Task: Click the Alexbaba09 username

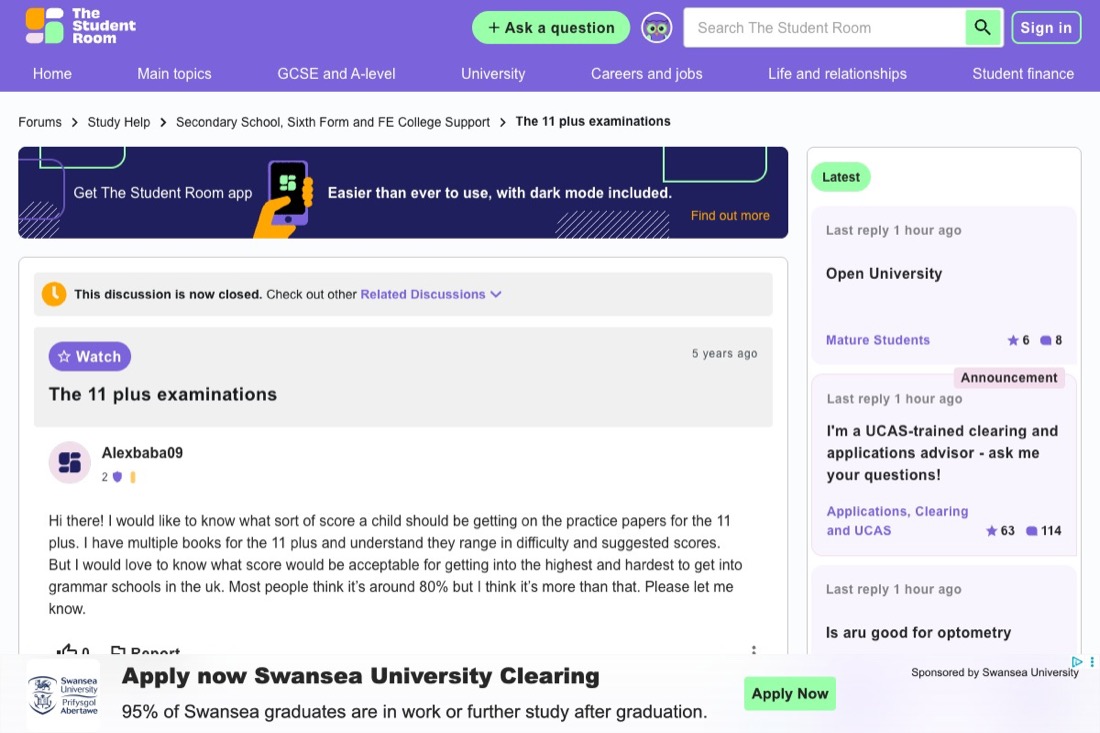Action: click(142, 453)
